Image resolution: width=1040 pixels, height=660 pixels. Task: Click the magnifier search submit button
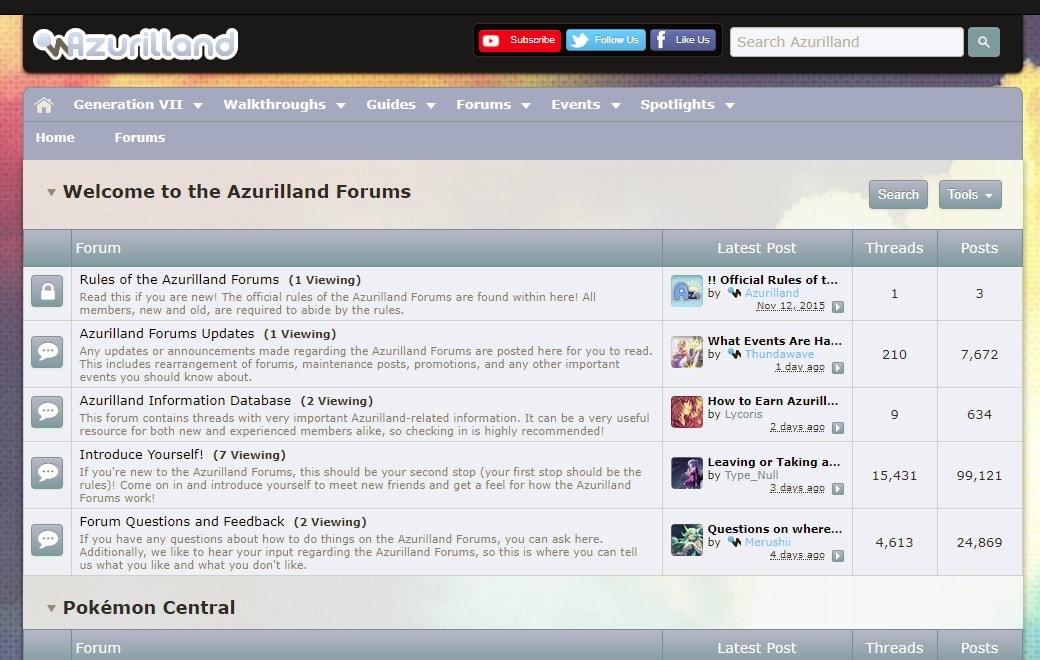point(984,42)
